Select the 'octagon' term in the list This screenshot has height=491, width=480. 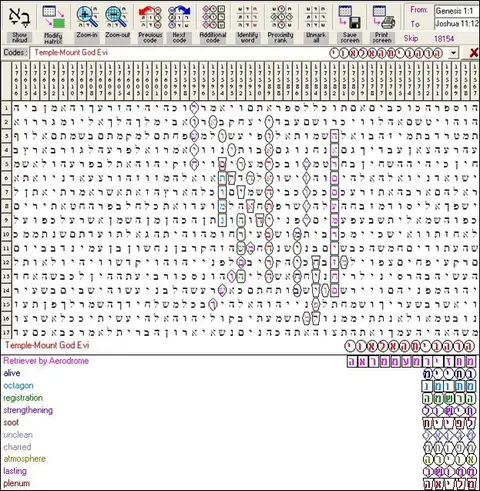[x=18, y=386]
